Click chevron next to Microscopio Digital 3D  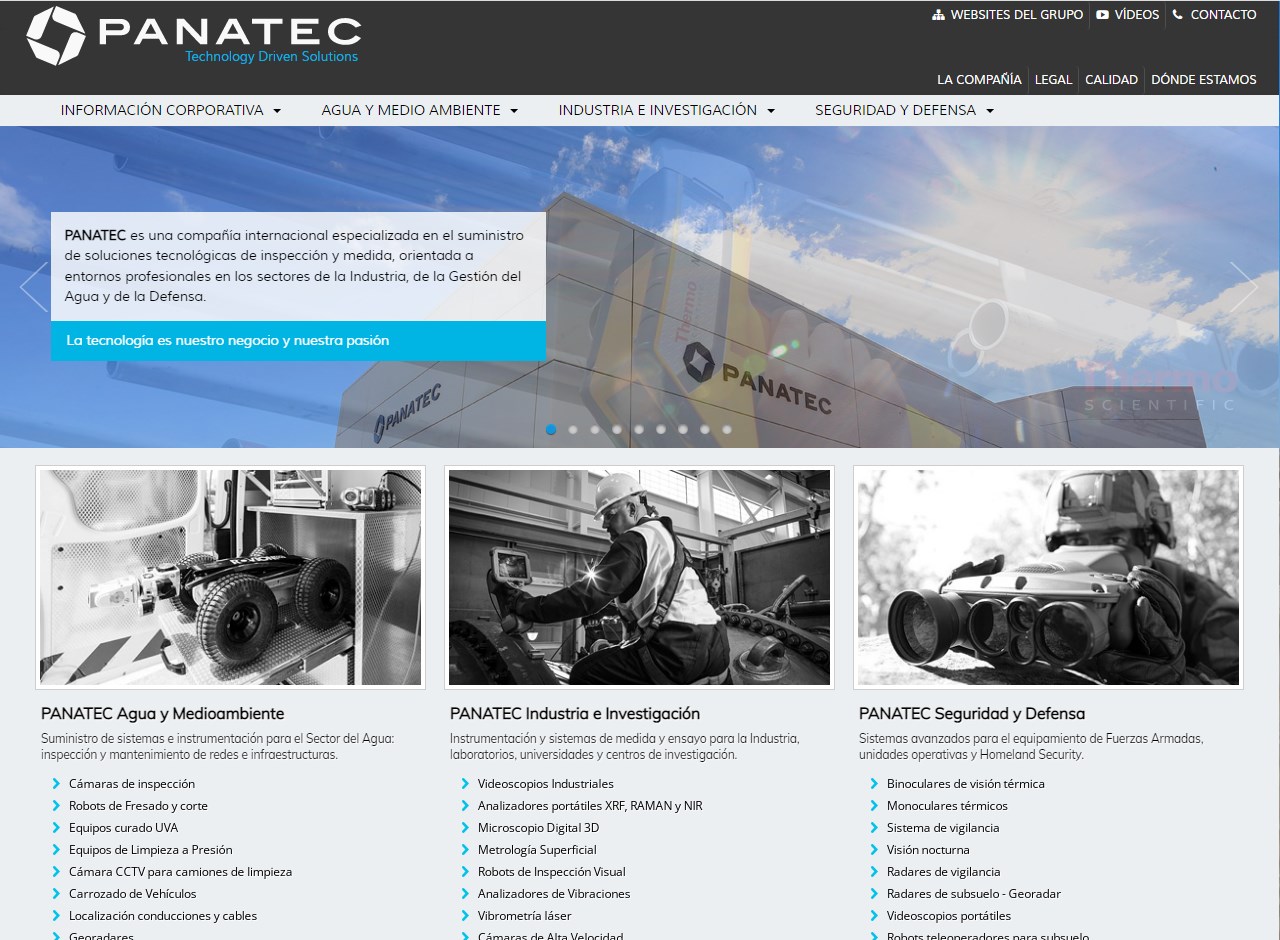(x=466, y=828)
